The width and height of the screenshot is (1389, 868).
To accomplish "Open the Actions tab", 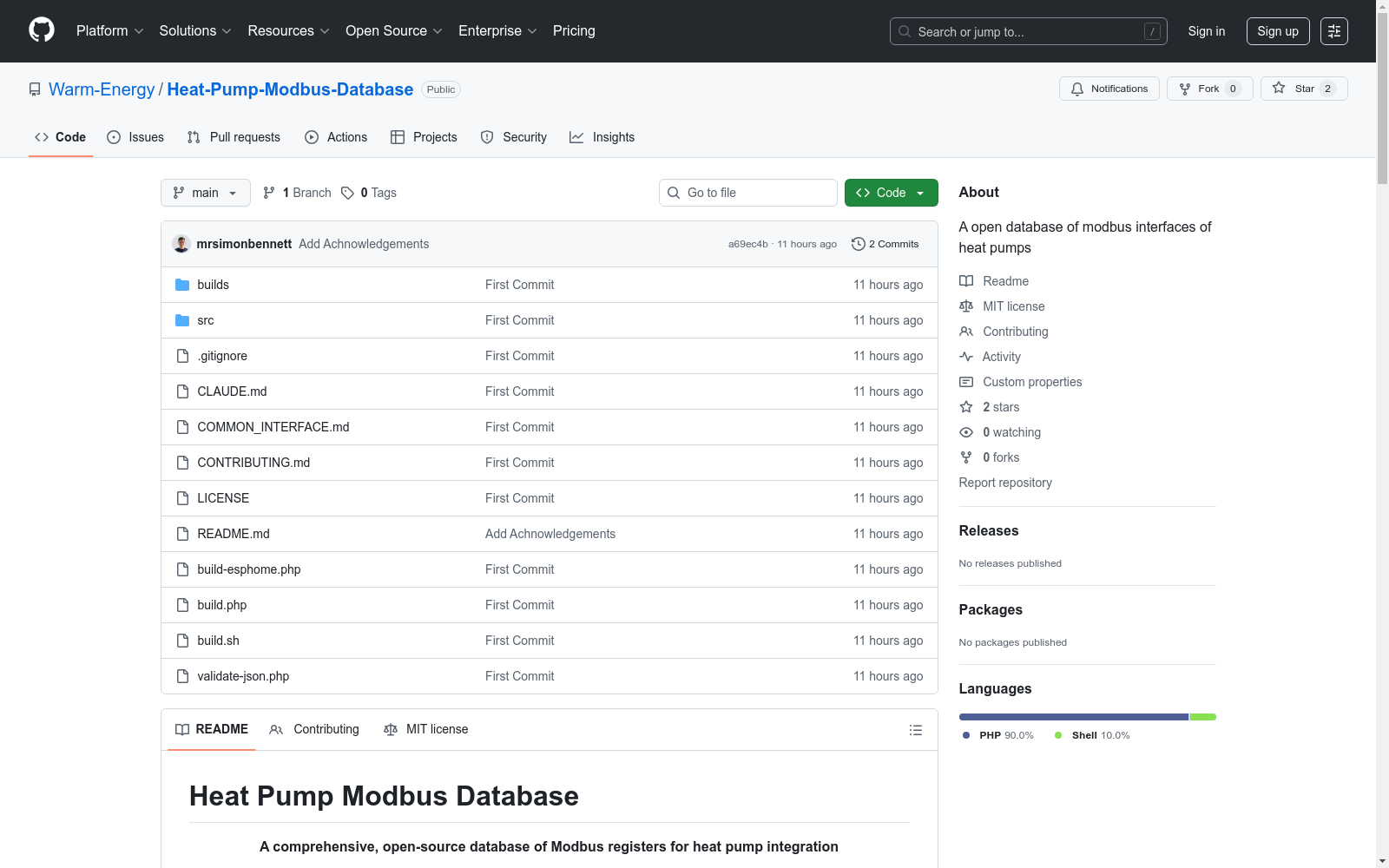I will (x=336, y=137).
